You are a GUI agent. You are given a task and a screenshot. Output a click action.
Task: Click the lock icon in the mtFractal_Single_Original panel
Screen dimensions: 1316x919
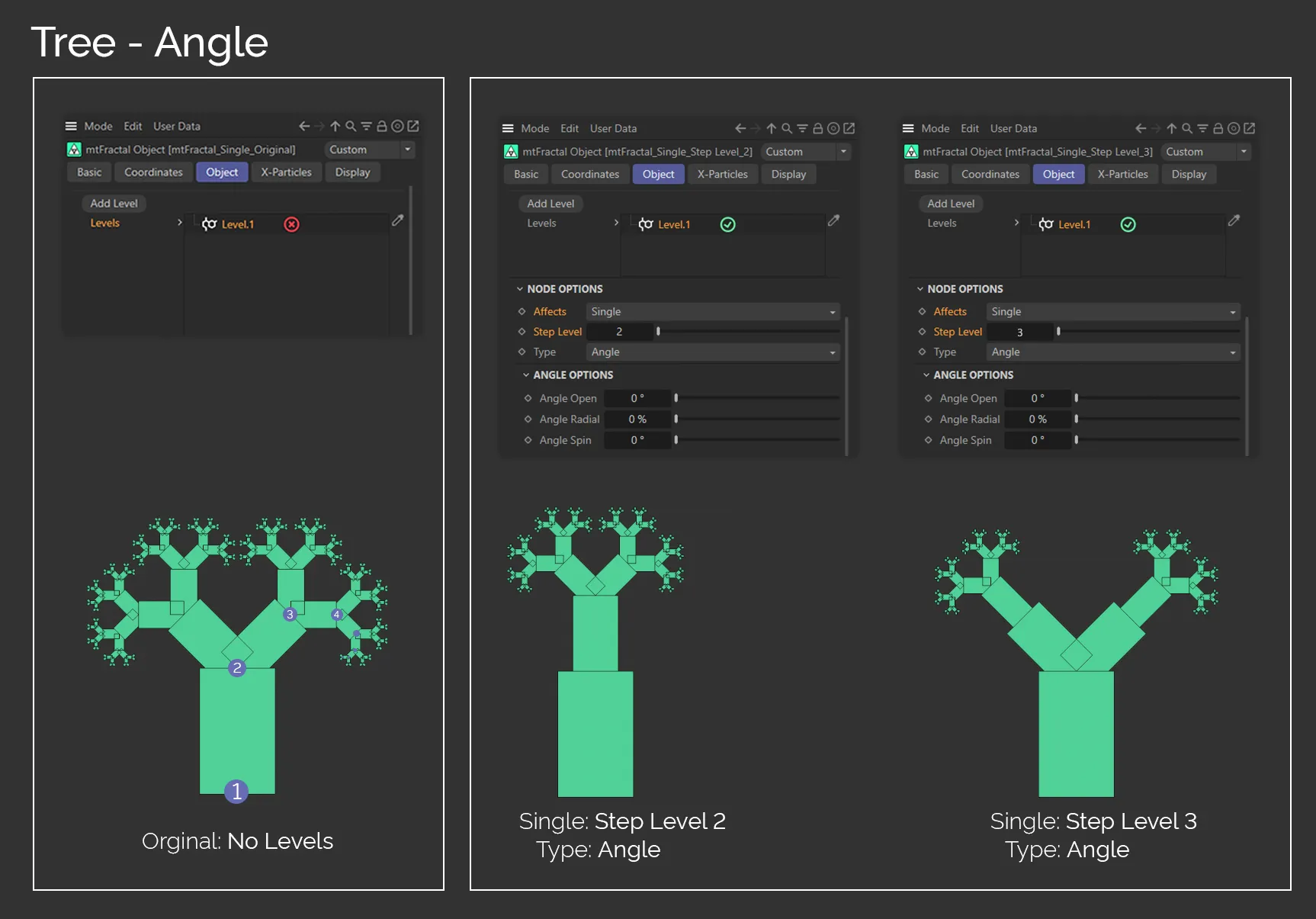pyautogui.click(x=382, y=127)
